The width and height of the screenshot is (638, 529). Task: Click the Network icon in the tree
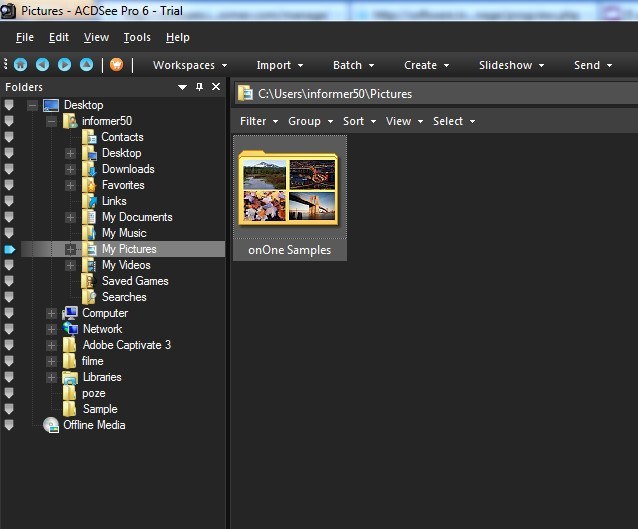(70, 329)
